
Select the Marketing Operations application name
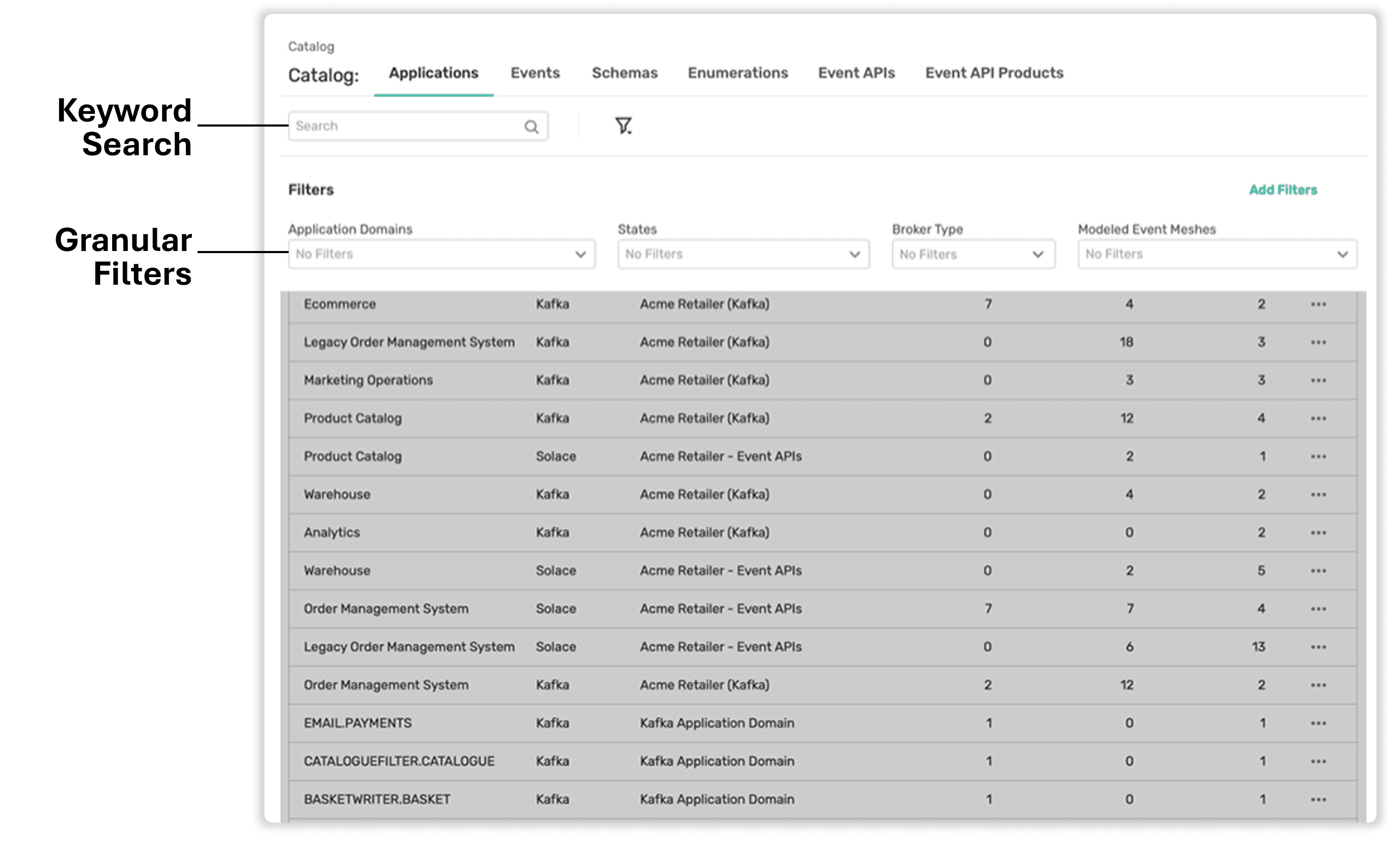[368, 380]
